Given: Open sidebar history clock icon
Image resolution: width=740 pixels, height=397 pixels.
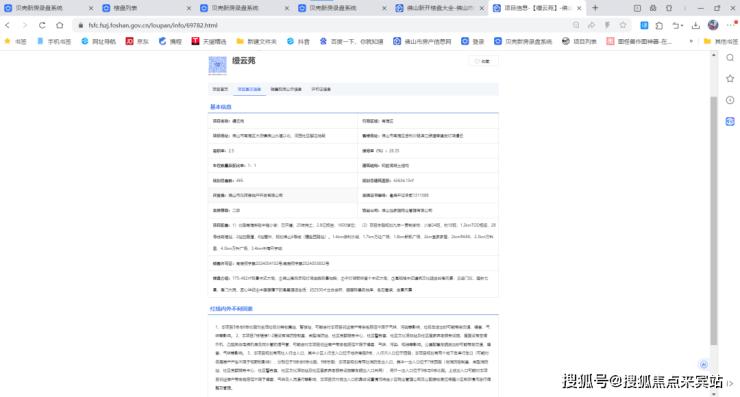Looking at the screenshot, I should pos(730,100).
